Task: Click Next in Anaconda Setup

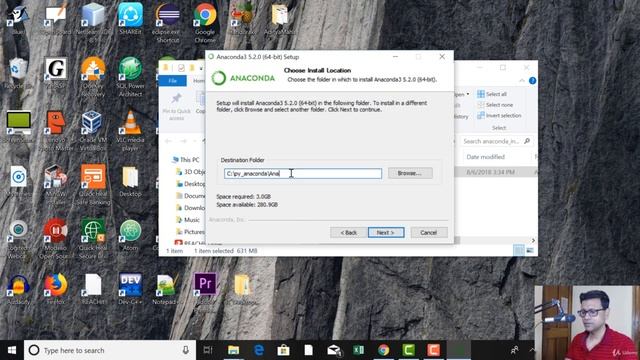Action: tap(386, 232)
